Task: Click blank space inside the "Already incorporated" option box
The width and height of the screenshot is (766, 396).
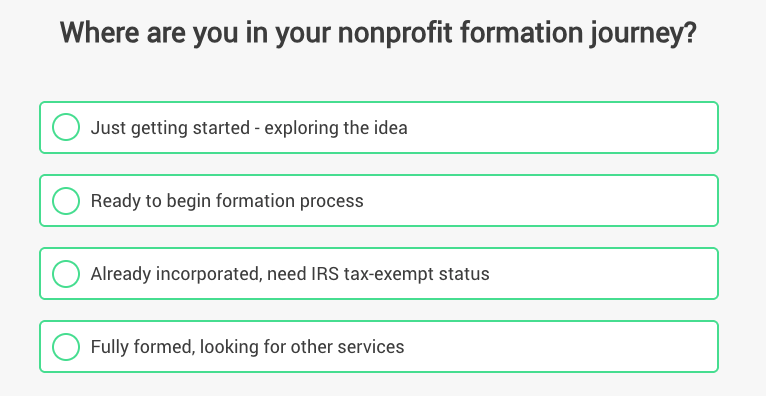Action: pyautogui.click(x=601, y=274)
